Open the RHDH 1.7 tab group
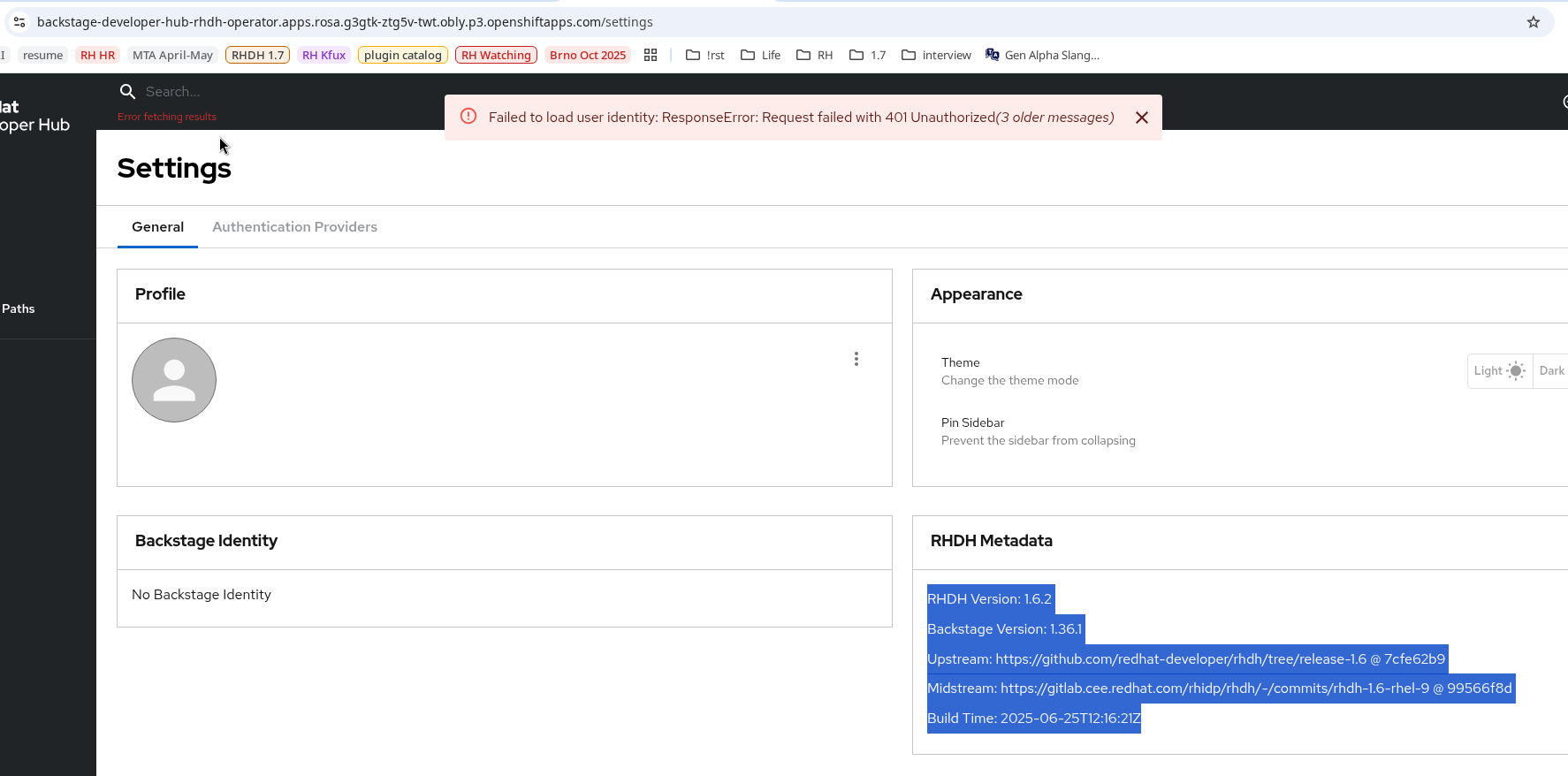Screen dimensions: 1568x776 click(258, 55)
